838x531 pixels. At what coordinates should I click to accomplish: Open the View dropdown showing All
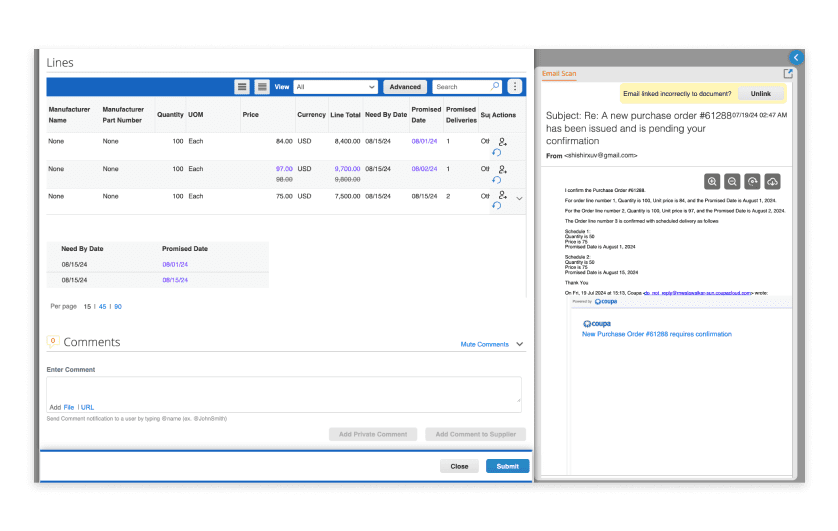click(336, 87)
